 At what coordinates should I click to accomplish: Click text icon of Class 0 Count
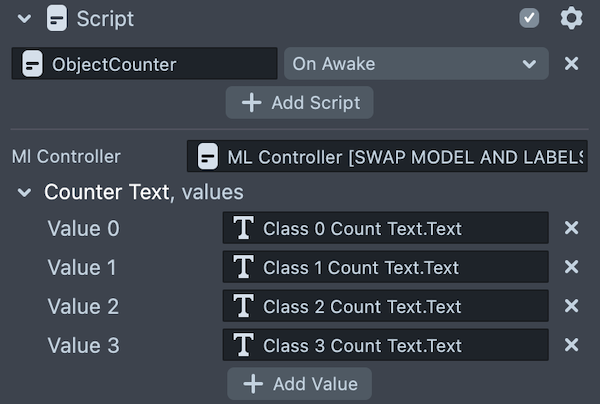[243, 229]
